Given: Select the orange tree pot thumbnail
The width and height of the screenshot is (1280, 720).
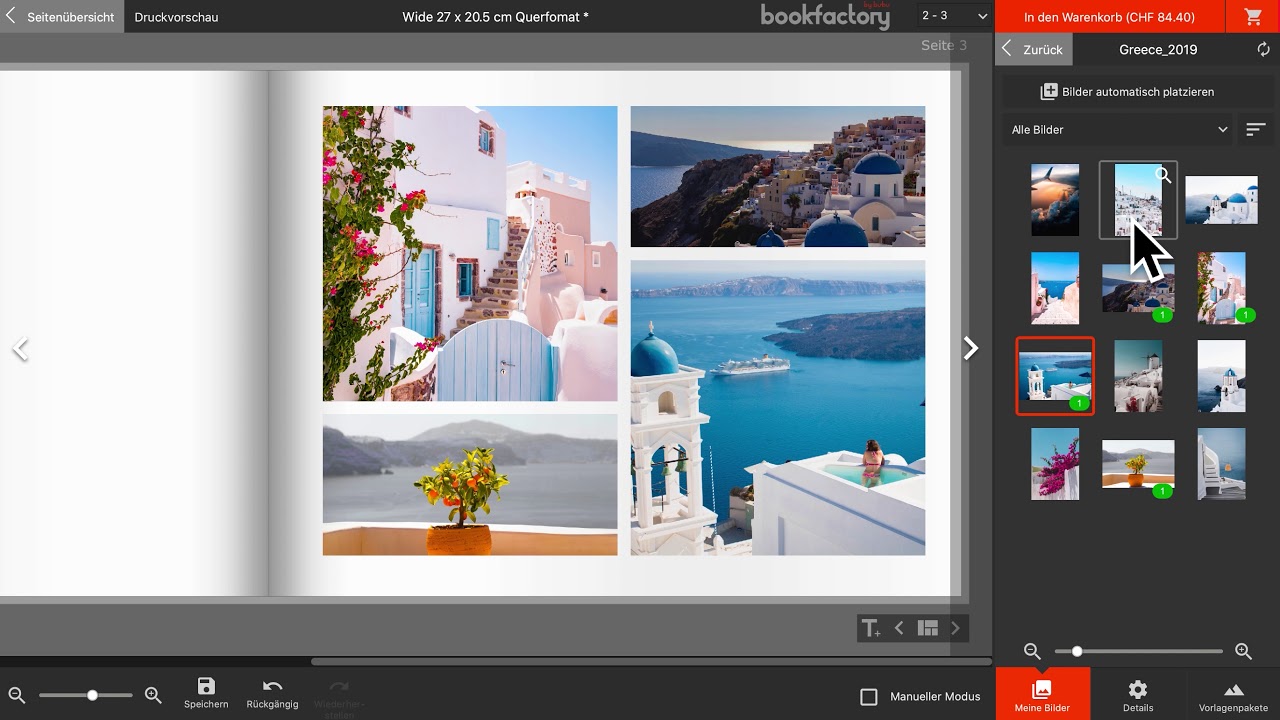Looking at the screenshot, I should tap(1138, 464).
